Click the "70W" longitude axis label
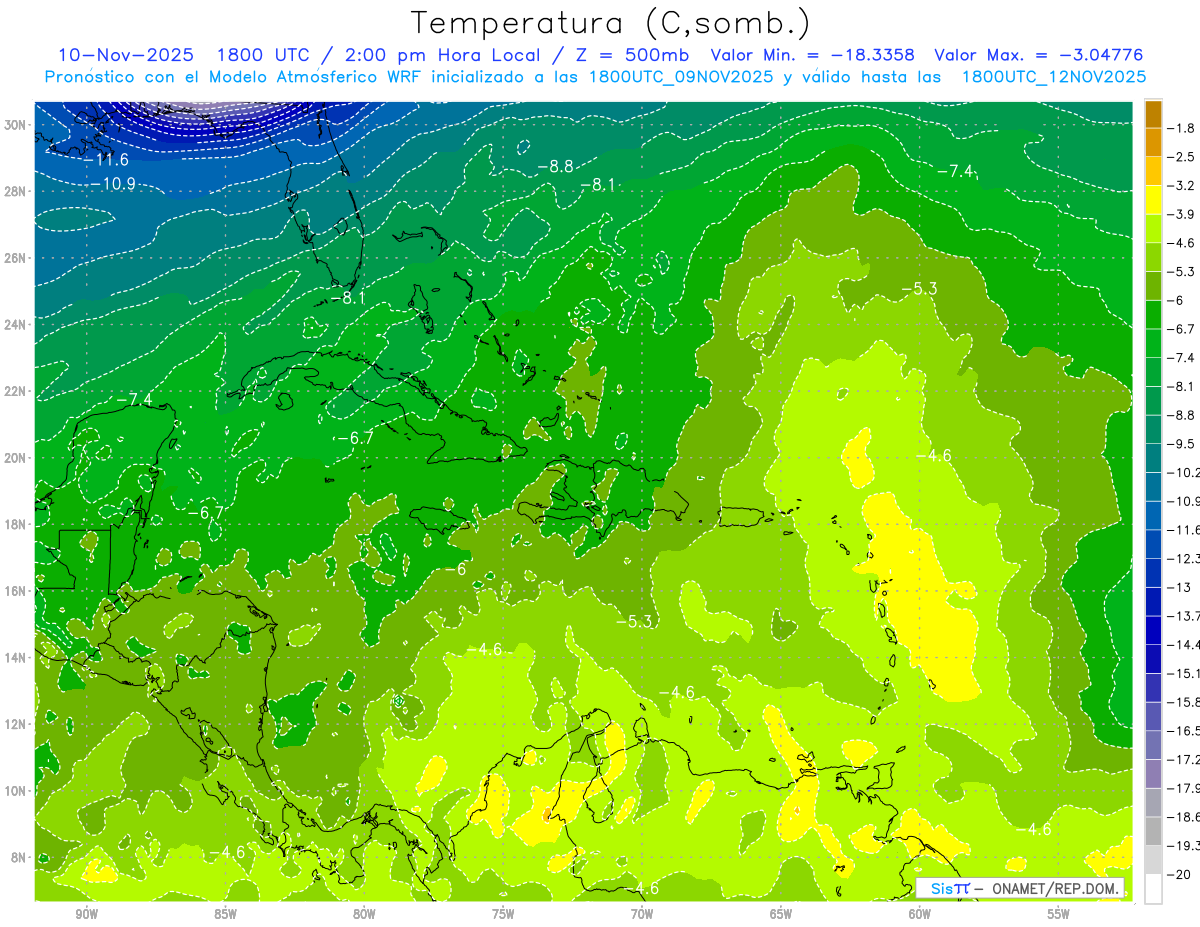 (642, 914)
